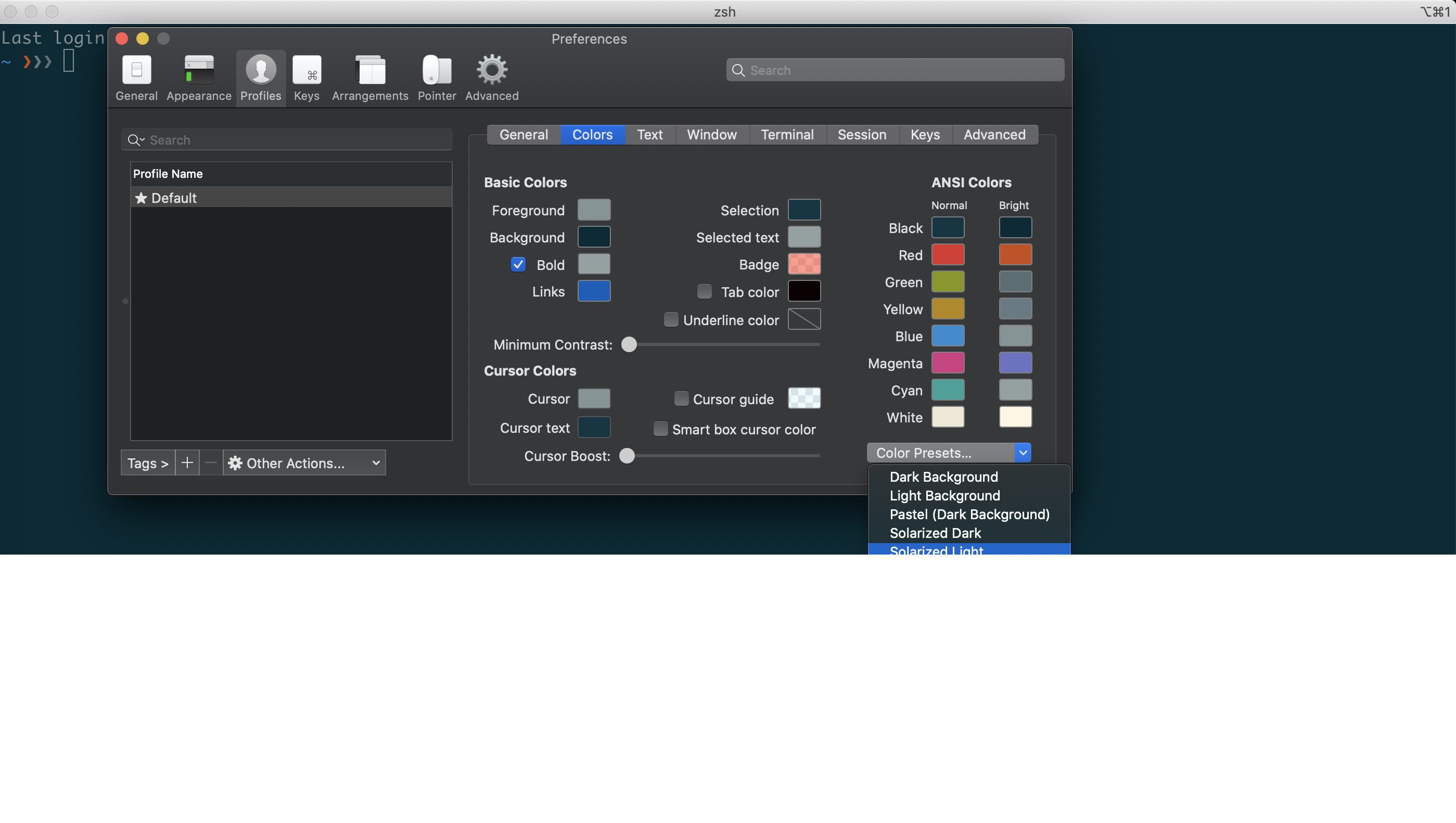Switch to the Colors tab

tap(592, 135)
